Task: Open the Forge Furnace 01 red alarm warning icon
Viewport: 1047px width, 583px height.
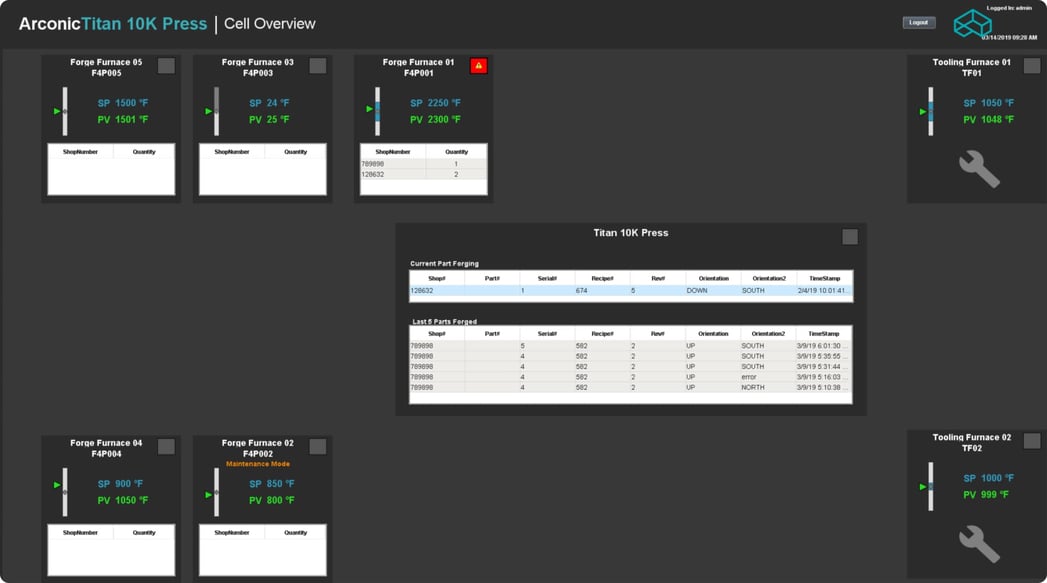Action: [x=479, y=65]
